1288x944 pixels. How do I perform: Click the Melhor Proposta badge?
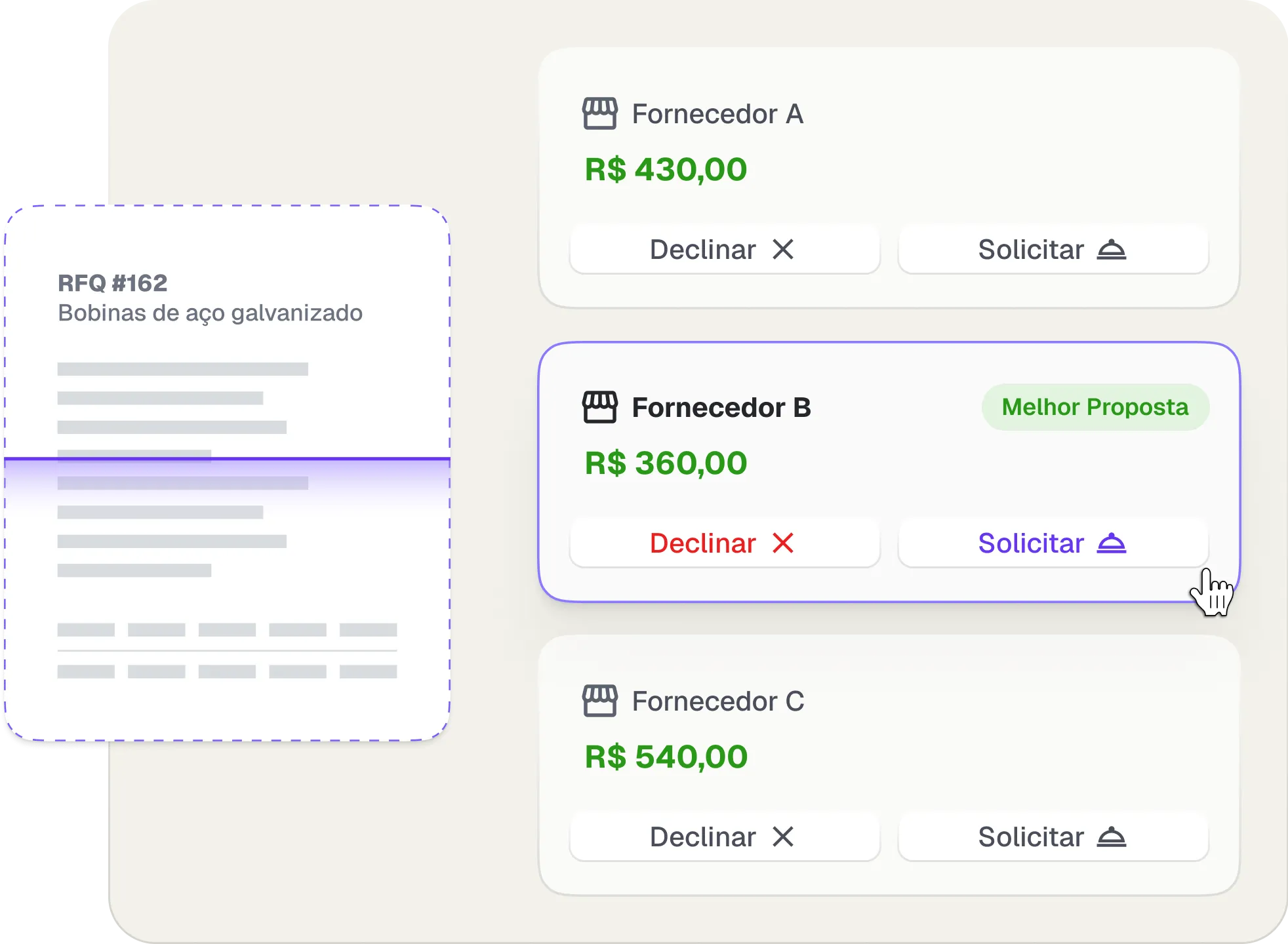click(x=1095, y=407)
